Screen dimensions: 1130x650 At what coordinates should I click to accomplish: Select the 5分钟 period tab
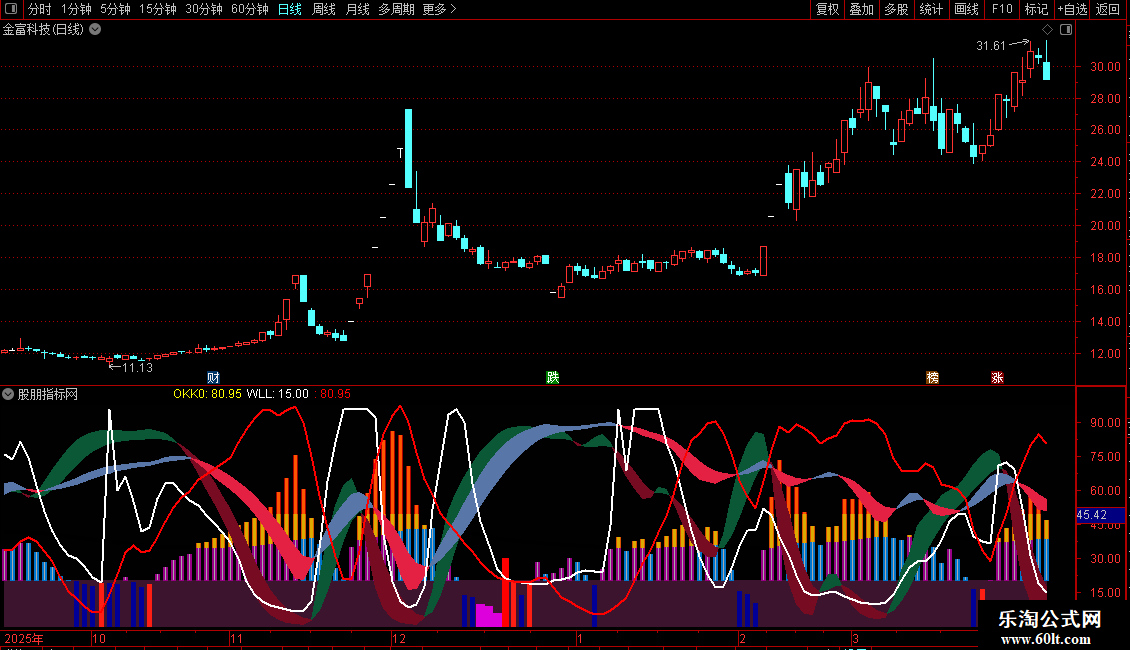pyautogui.click(x=115, y=9)
